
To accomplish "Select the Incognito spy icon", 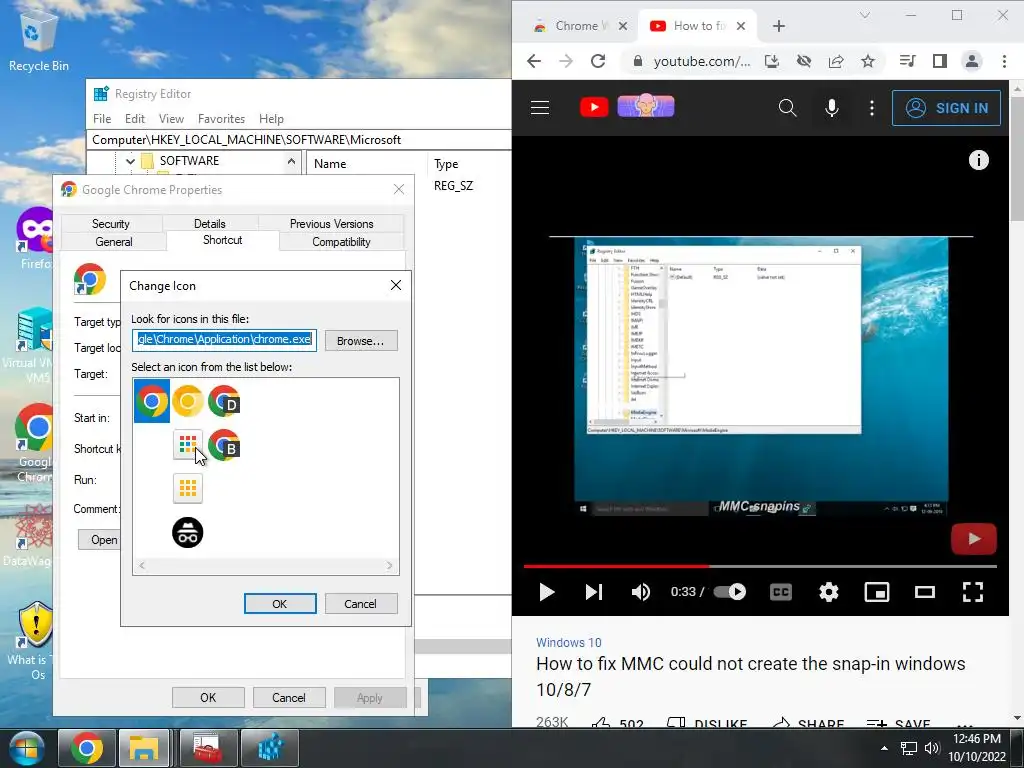I will tap(187, 532).
